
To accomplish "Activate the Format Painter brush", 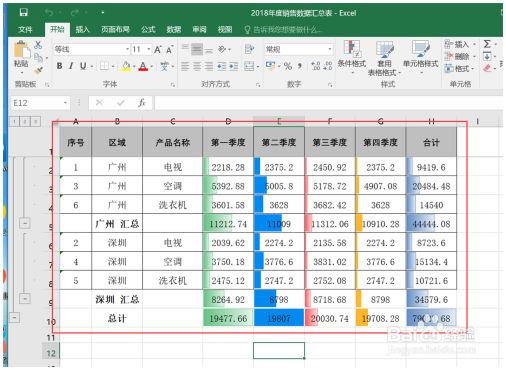I will pos(38,70).
